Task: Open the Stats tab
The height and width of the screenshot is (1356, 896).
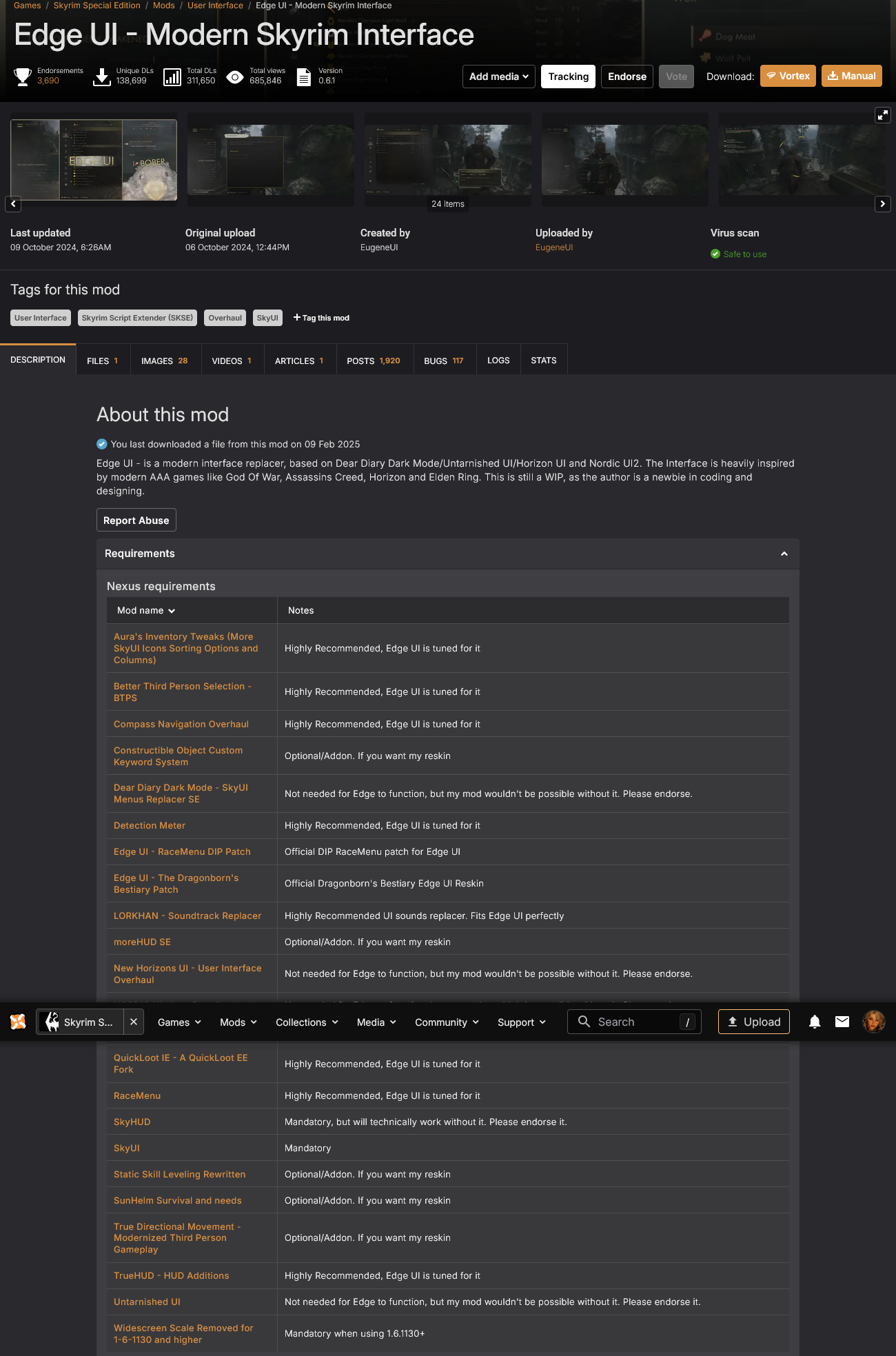Action: pyautogui.click(x=544, y=361)
